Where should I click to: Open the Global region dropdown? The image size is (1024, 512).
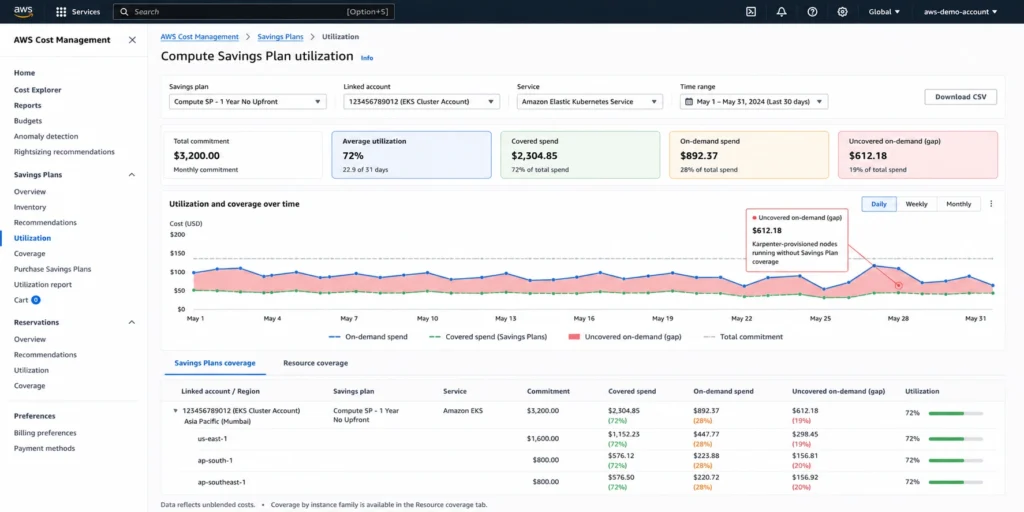point(884,12)
